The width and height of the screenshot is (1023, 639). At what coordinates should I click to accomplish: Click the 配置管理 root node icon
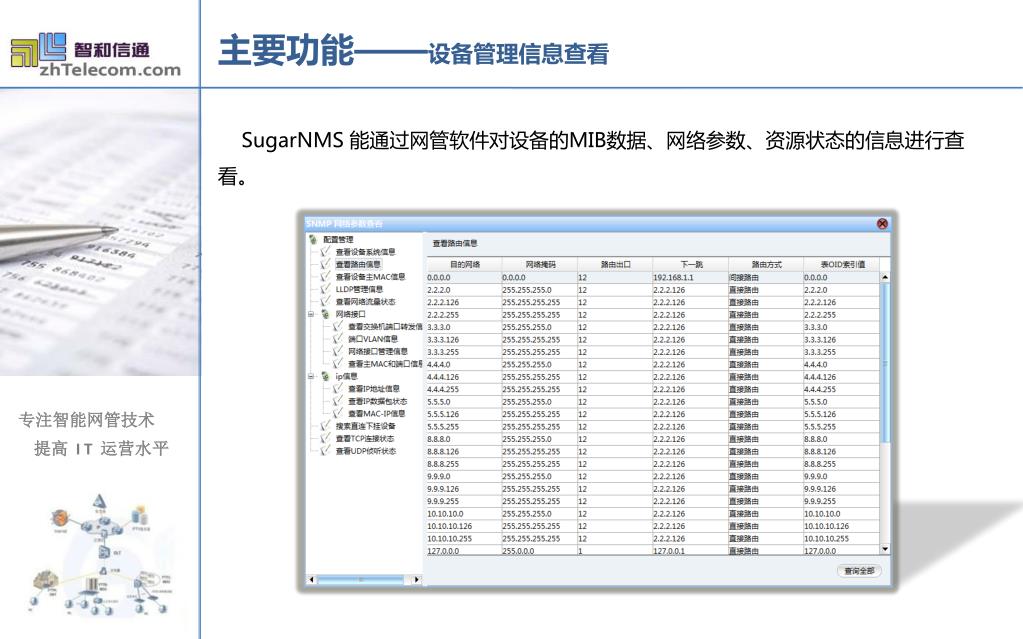coord(313,240)
